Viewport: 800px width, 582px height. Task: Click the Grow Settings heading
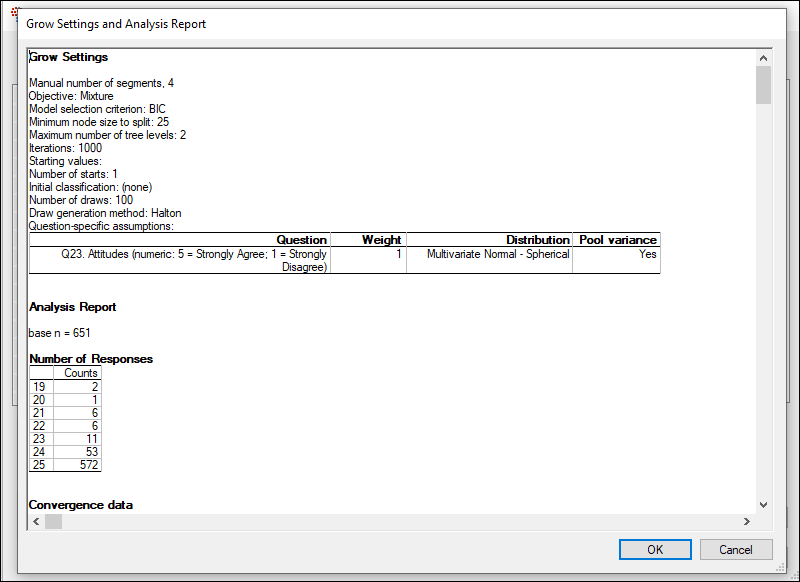[69, 57]
